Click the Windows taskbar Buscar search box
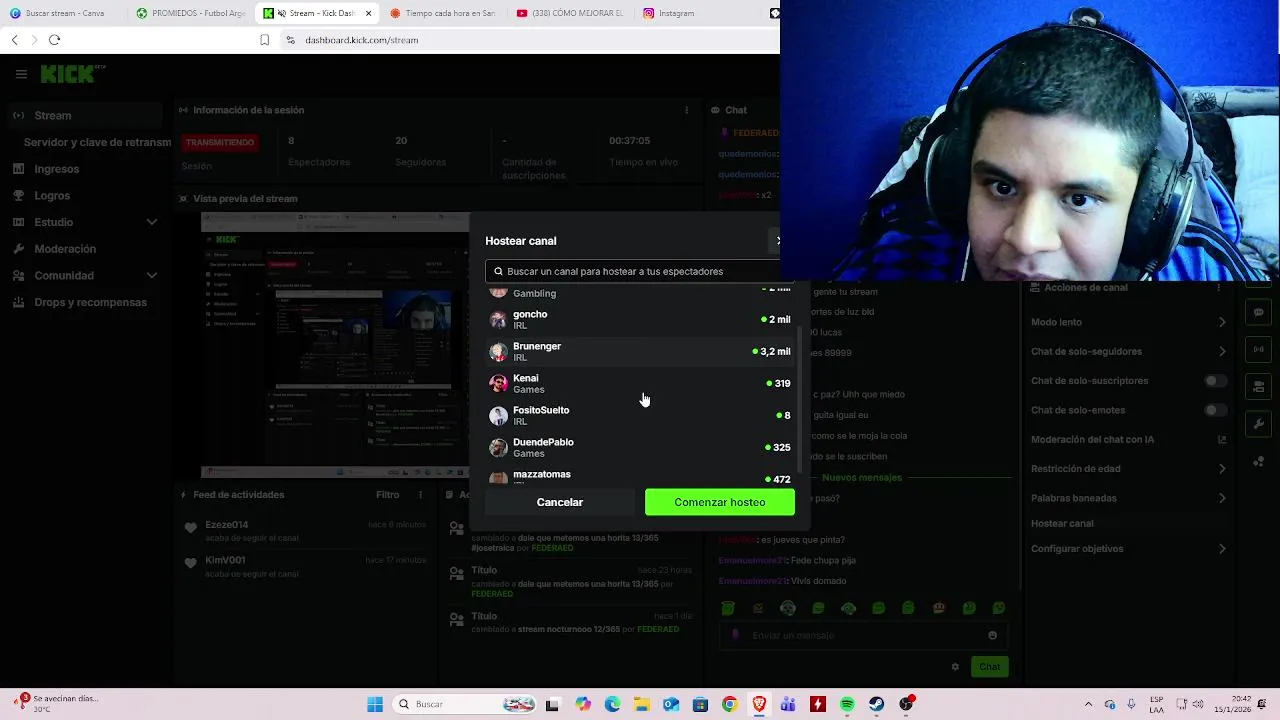1280x720 pixels. [x=463, y=704]
